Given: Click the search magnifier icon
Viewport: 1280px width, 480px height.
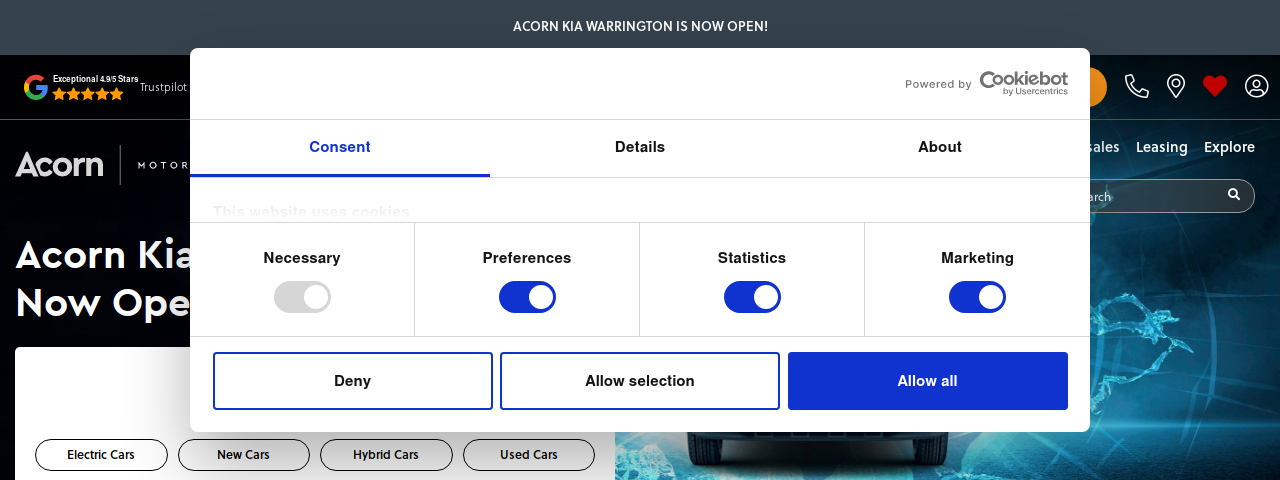Looking at the screenshot, I should pos(1234,195).
